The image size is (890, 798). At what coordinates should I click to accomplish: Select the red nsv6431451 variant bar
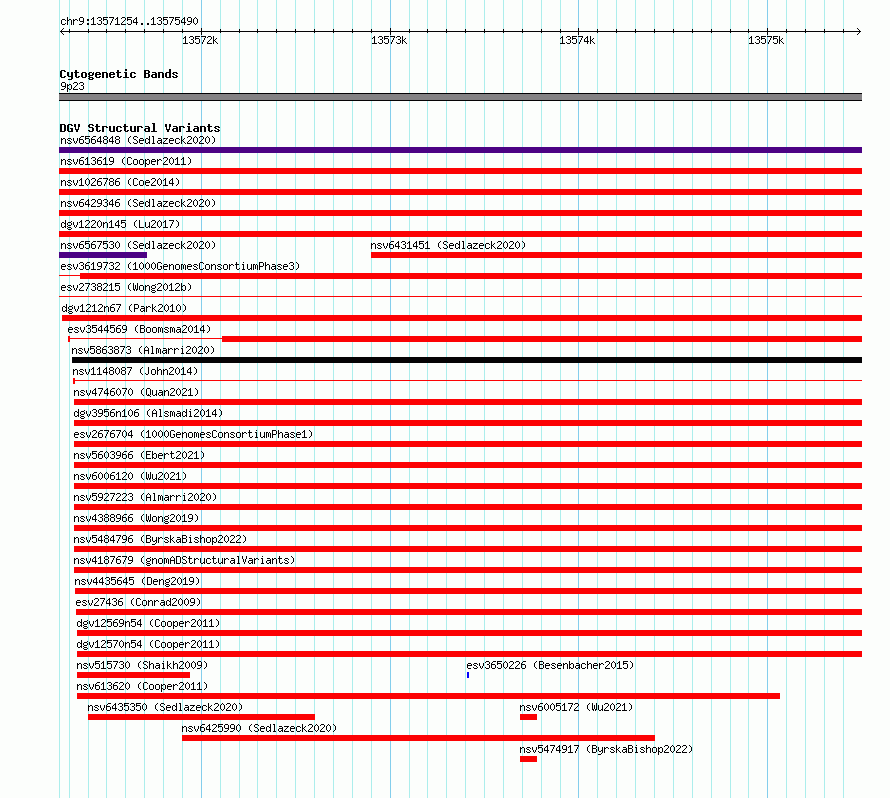[616, 255]
